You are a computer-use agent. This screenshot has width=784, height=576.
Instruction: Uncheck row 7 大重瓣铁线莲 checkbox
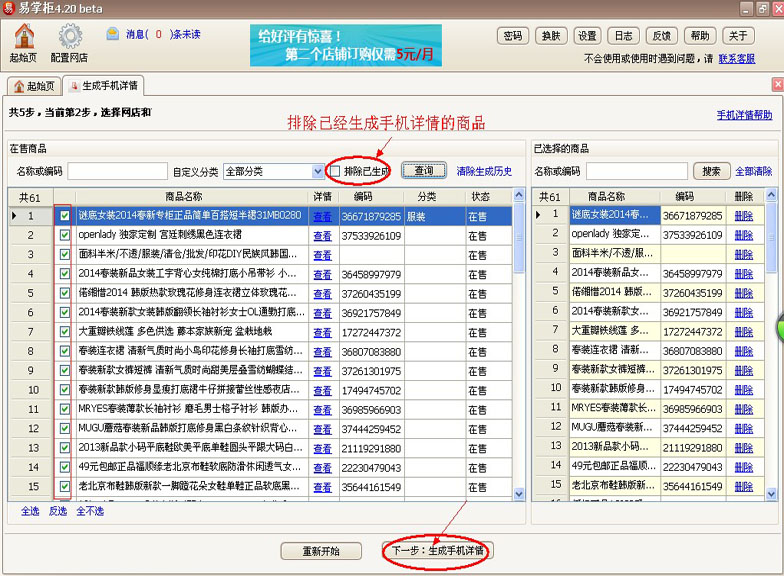[64, 332]
